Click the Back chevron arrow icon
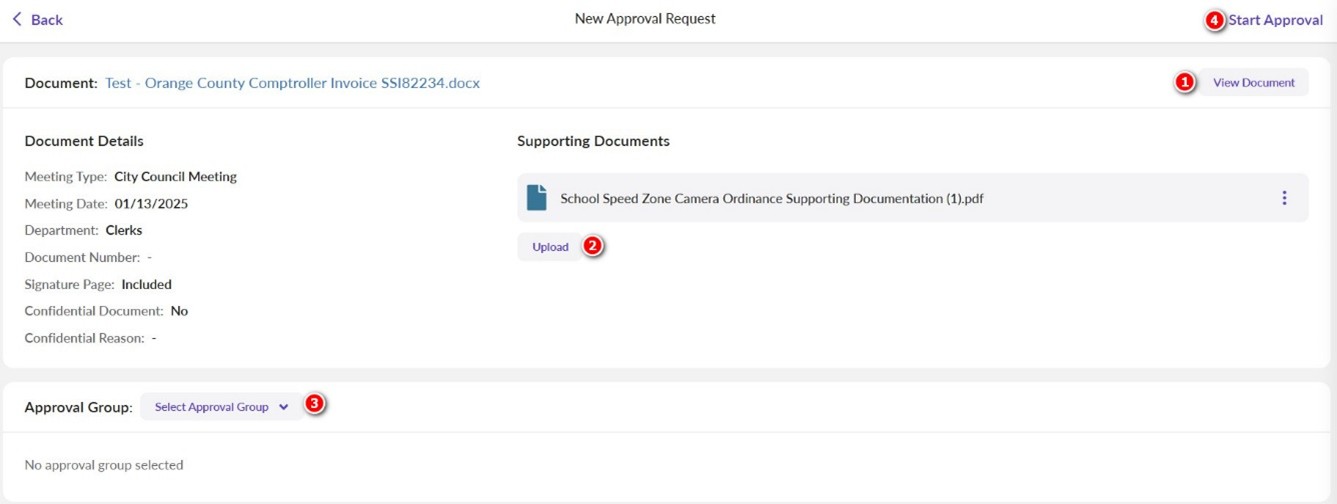The width and height of the screenshot is (1337, 504). pos(17,19)
